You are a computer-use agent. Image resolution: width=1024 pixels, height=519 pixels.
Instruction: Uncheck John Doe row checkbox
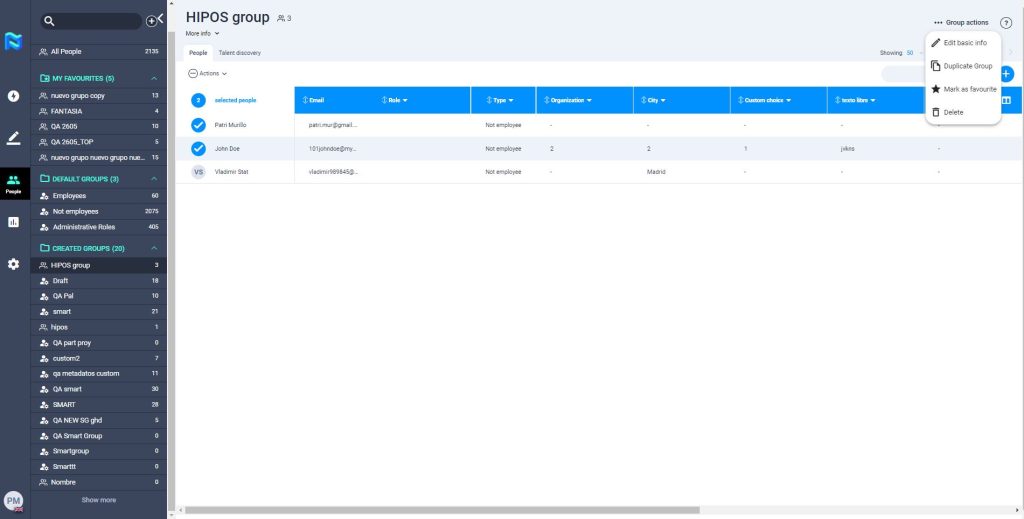tap(198, 149)
